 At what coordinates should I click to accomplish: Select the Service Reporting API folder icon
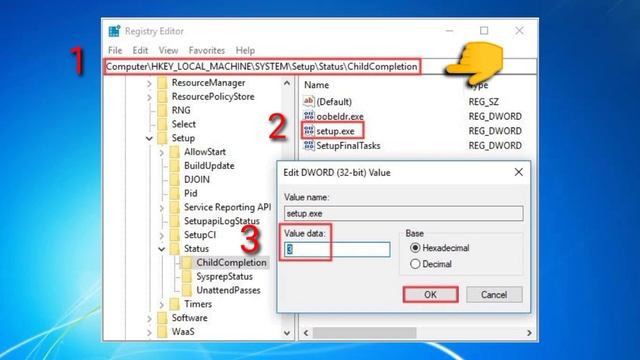[x=175, y=207]
